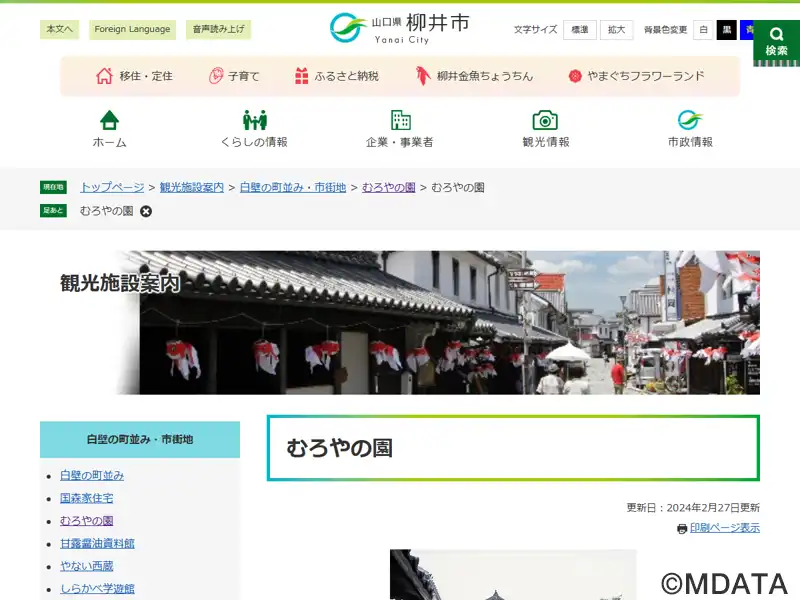Click the 白壁の町並み・市街地 breadcrumb link
This screenshot has width=800, height=600.
coord(293,187)
